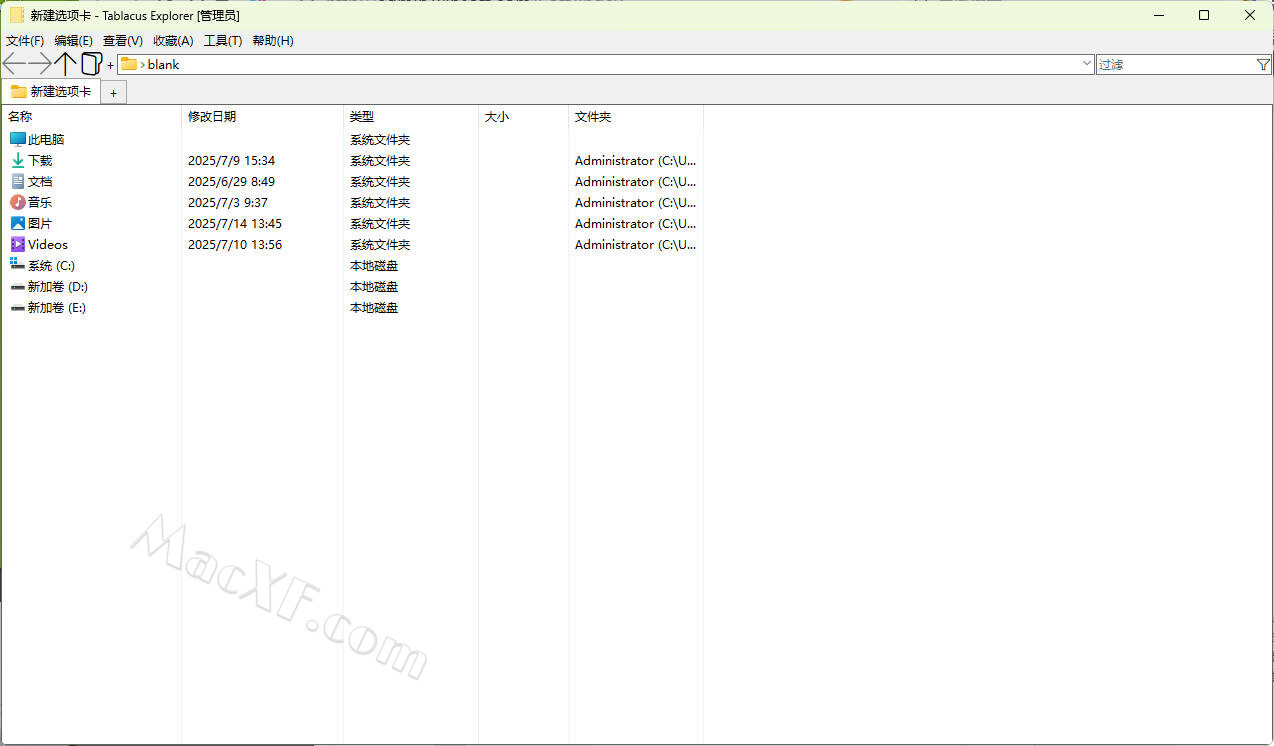Go up one folder level
The image size is (1274, 746).
[x=66, y=64]
